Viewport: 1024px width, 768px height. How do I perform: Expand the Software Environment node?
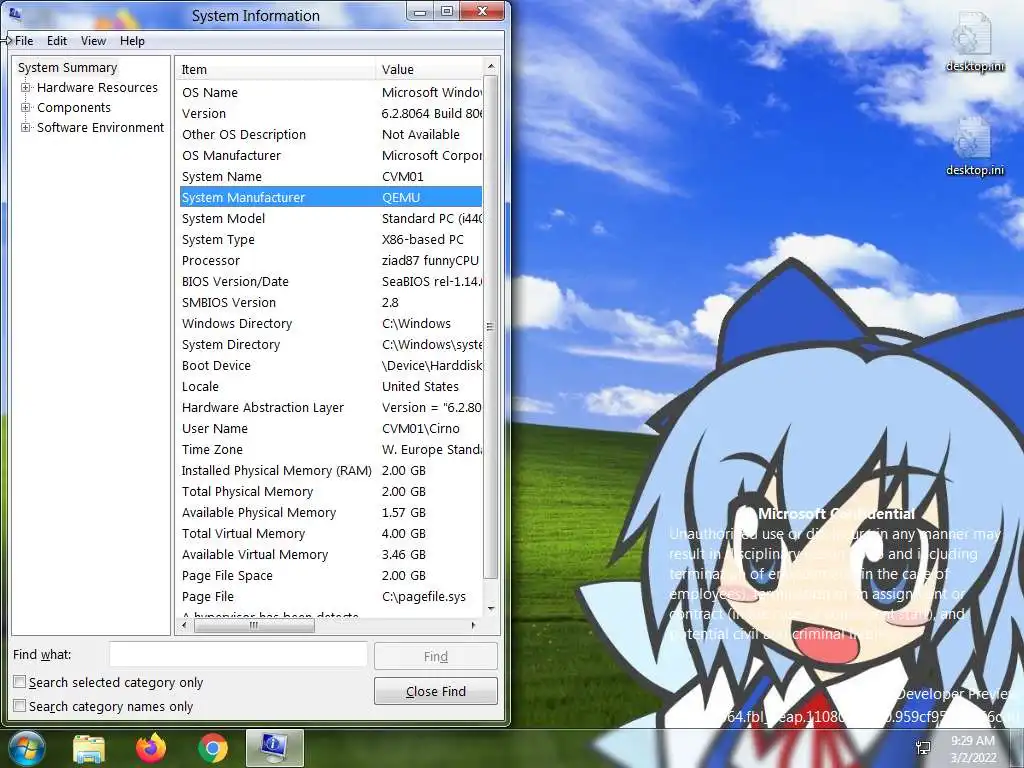point(25,127)
